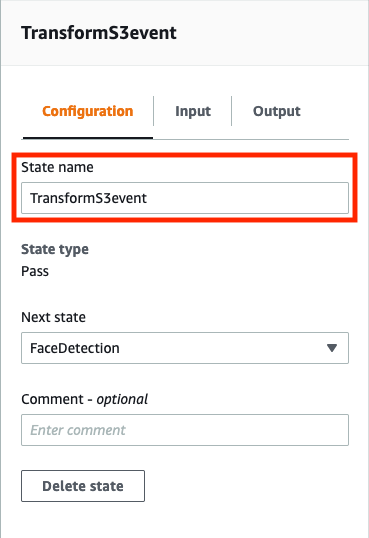Click the Enter comment placeholder text
369x538 pixels.
click(x=78, y=430)
